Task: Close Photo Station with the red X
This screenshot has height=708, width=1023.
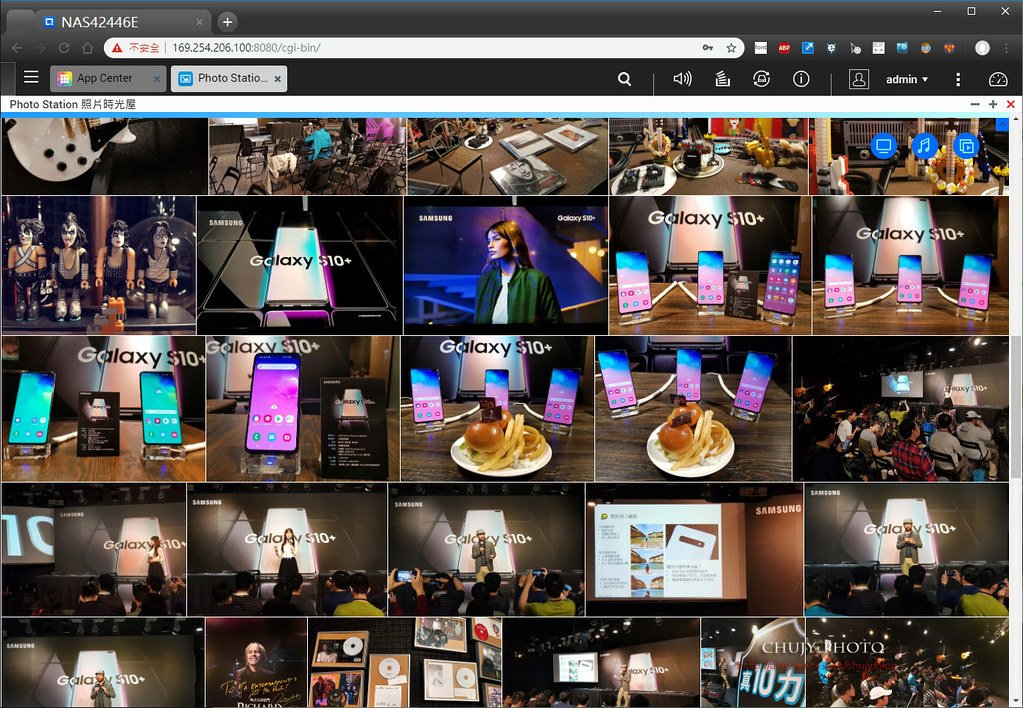Action: (1011, 104)
